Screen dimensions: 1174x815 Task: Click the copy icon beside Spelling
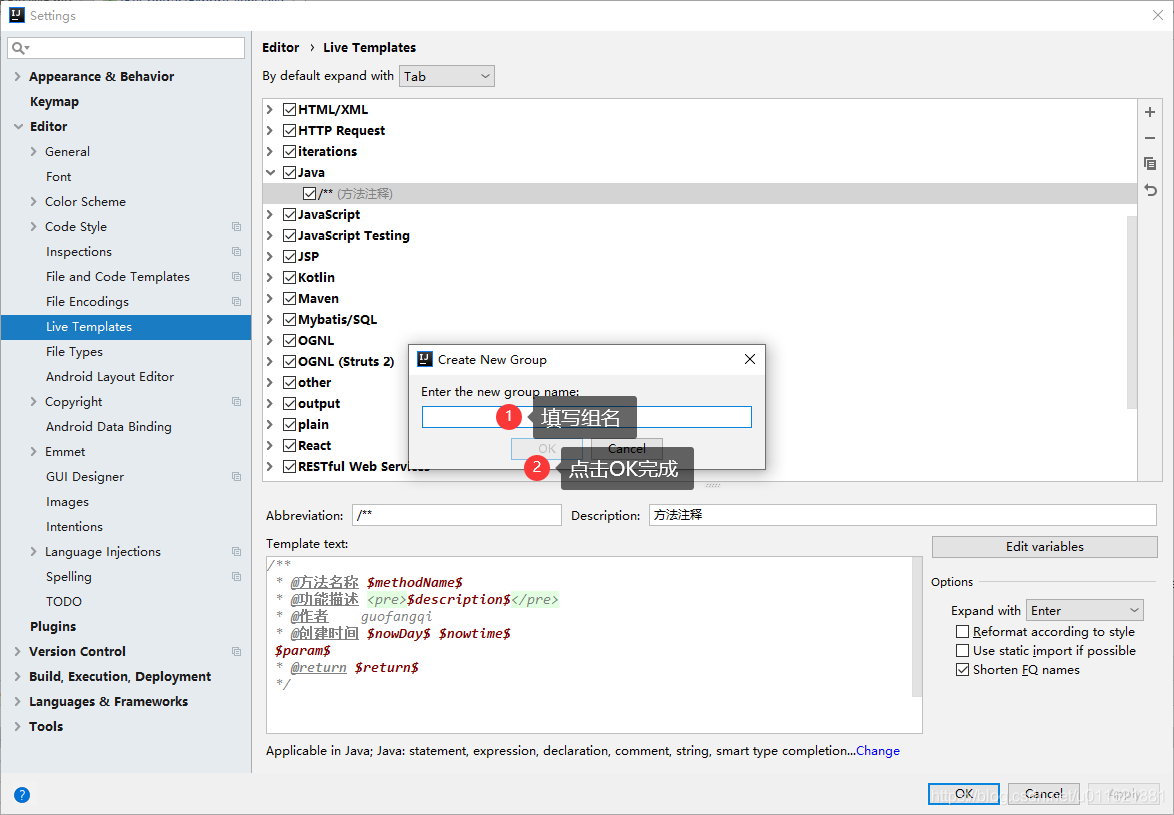237,577
